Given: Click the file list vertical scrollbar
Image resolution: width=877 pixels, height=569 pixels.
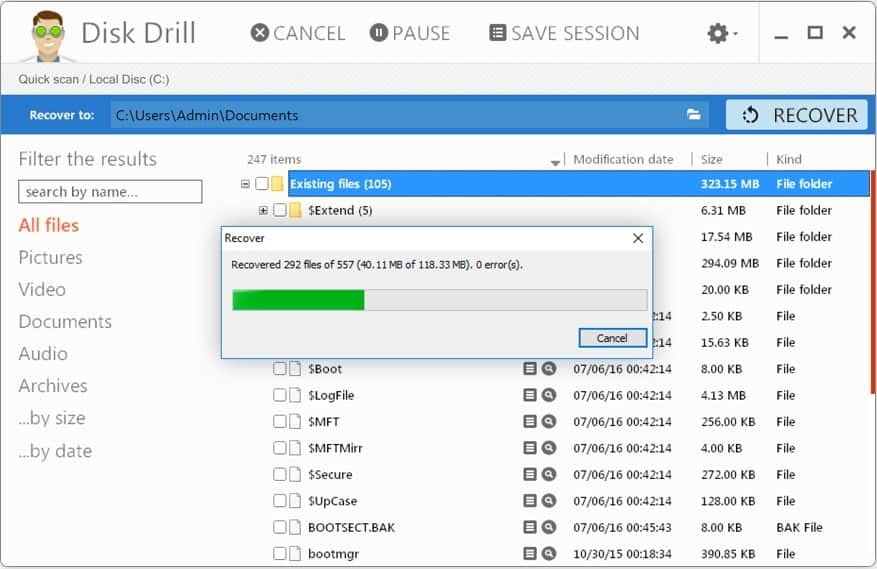Looking at the screenshot, I should pos(873,283).
